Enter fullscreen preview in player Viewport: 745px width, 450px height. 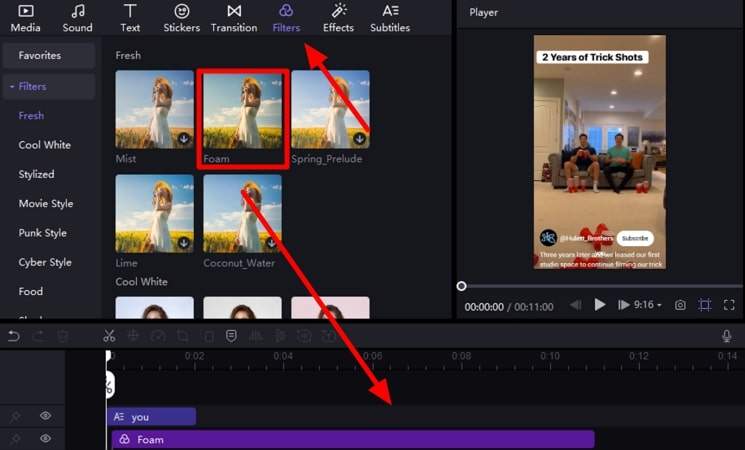(728, 305)
